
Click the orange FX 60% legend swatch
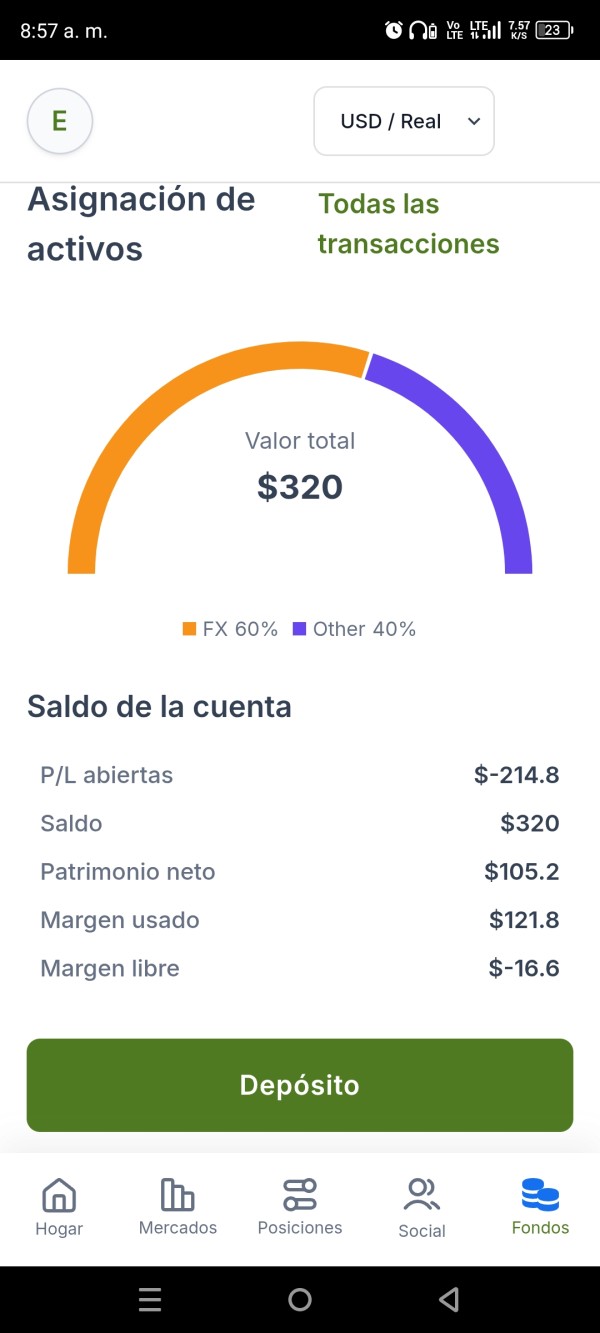coord(189,629)
